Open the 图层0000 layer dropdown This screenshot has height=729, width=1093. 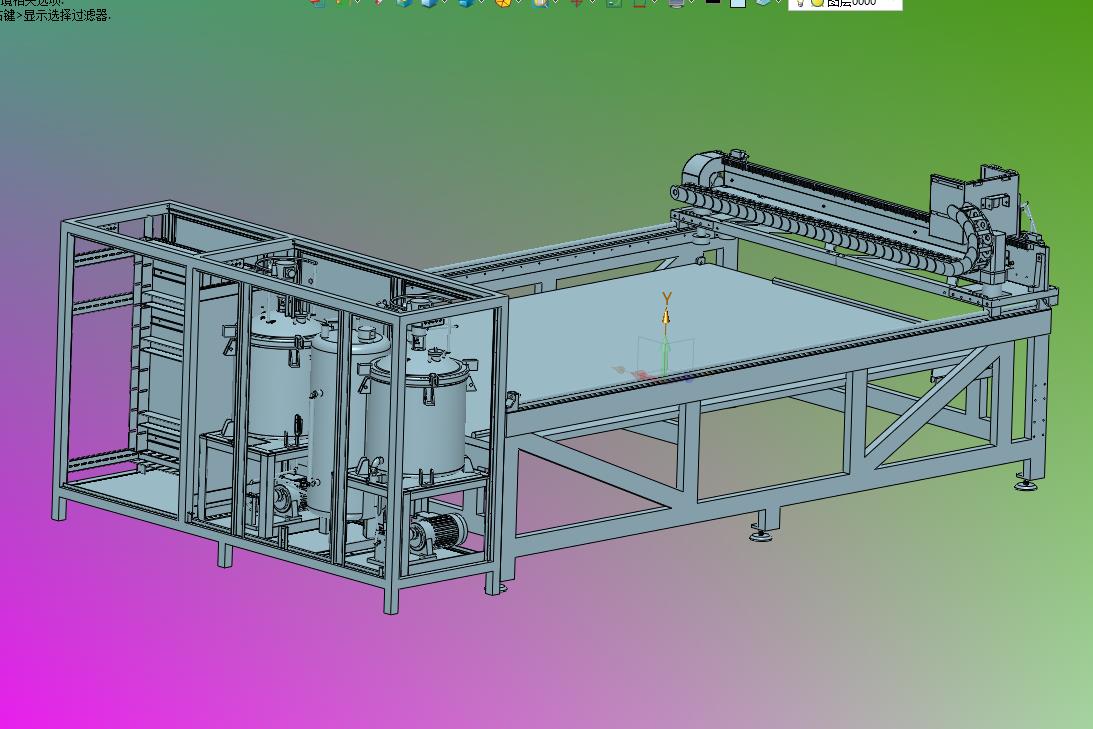pyautogui.click(x=845, y=3)
